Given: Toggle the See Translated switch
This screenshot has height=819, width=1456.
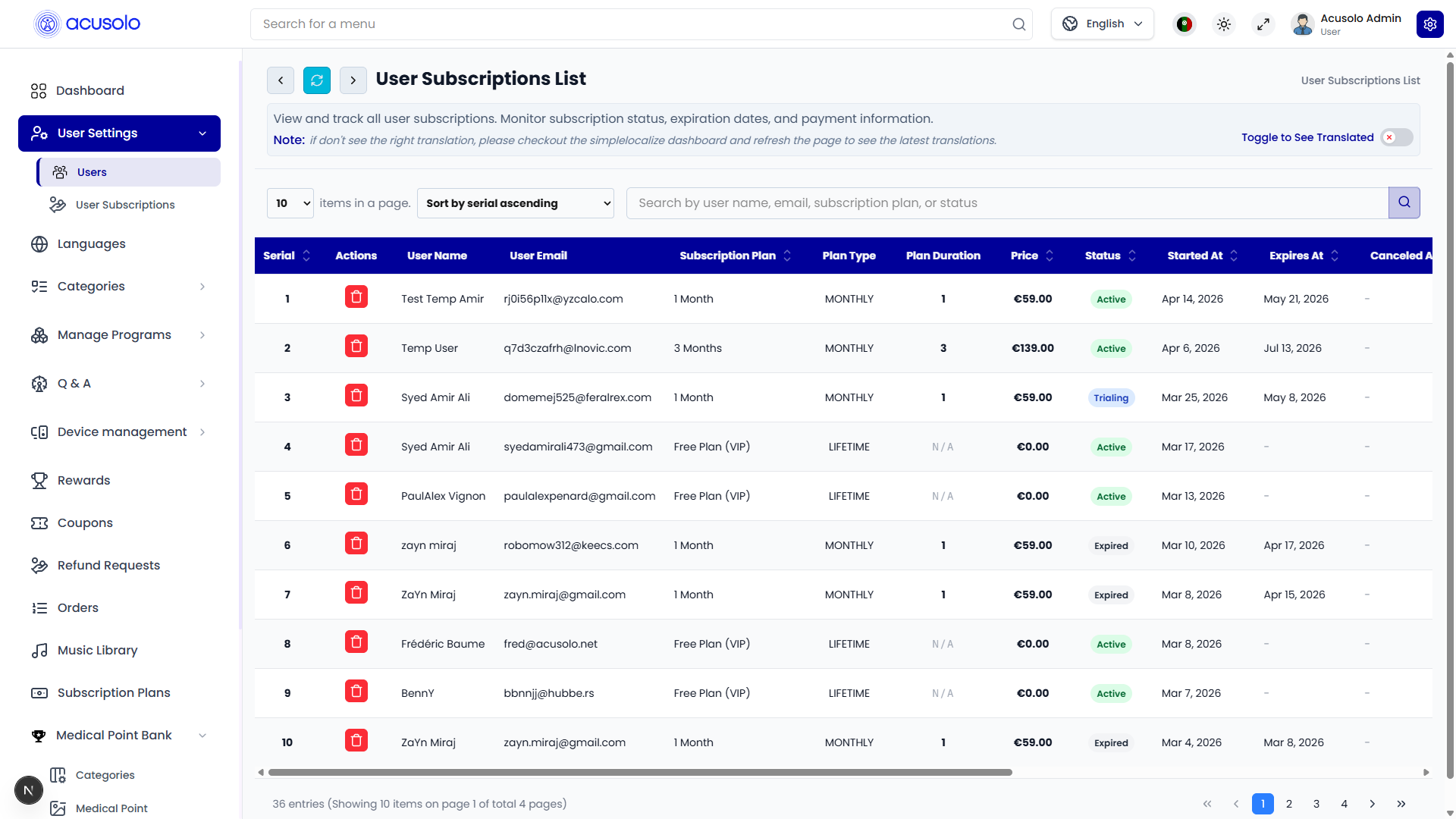Looking at the screenshot, I should [1397, 137].
